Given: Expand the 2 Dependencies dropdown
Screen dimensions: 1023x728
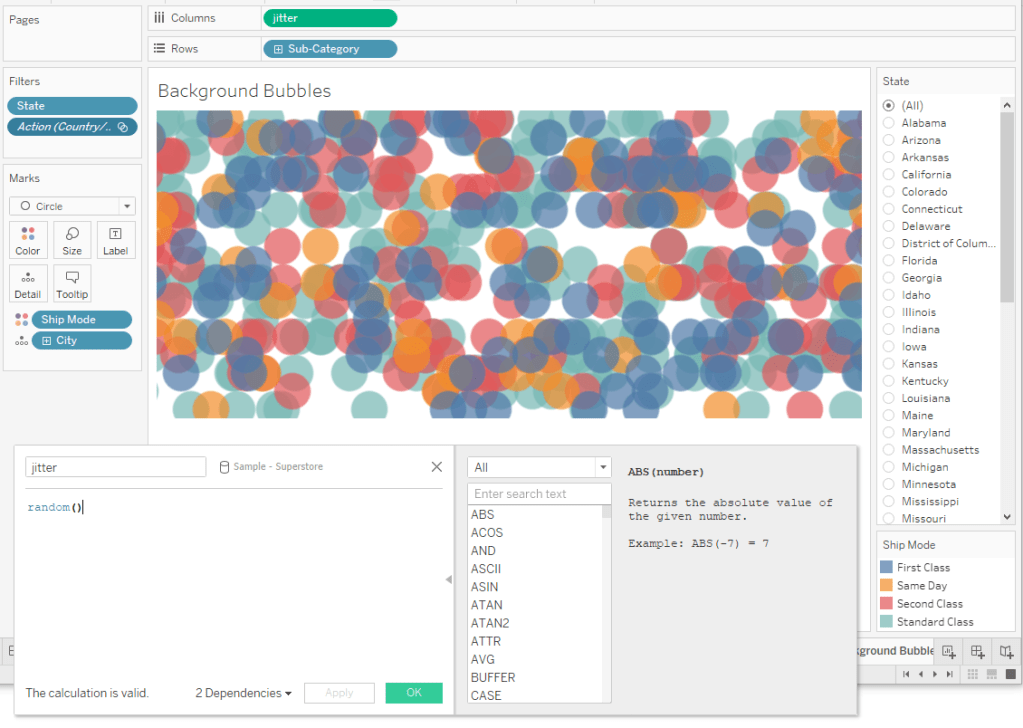Looking at the screenshot, I should 244,693.
